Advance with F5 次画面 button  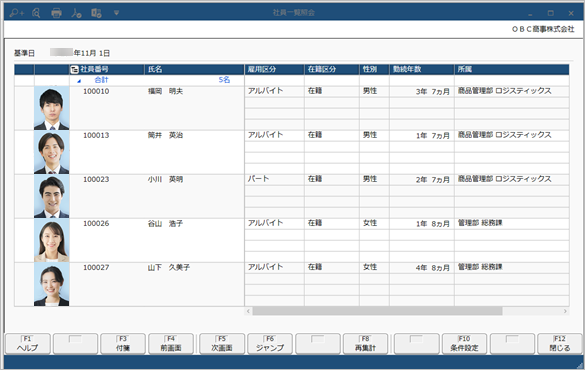click(222, 344)
